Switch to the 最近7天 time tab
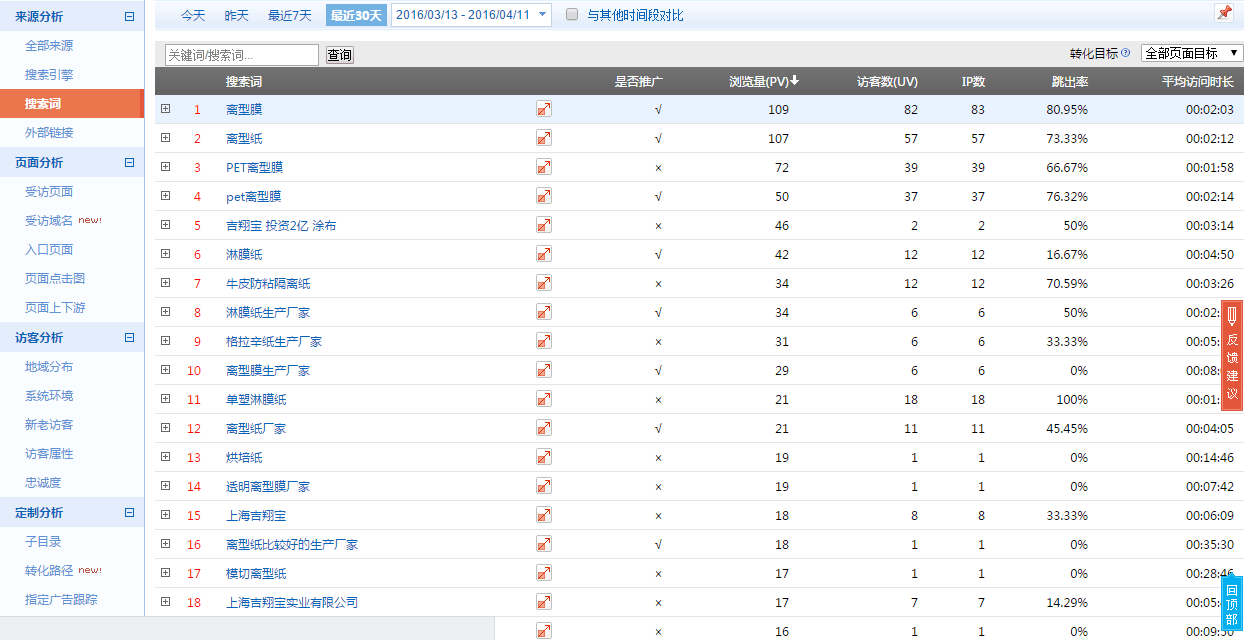The image size is (1248, 640). [x=289, y=15]
